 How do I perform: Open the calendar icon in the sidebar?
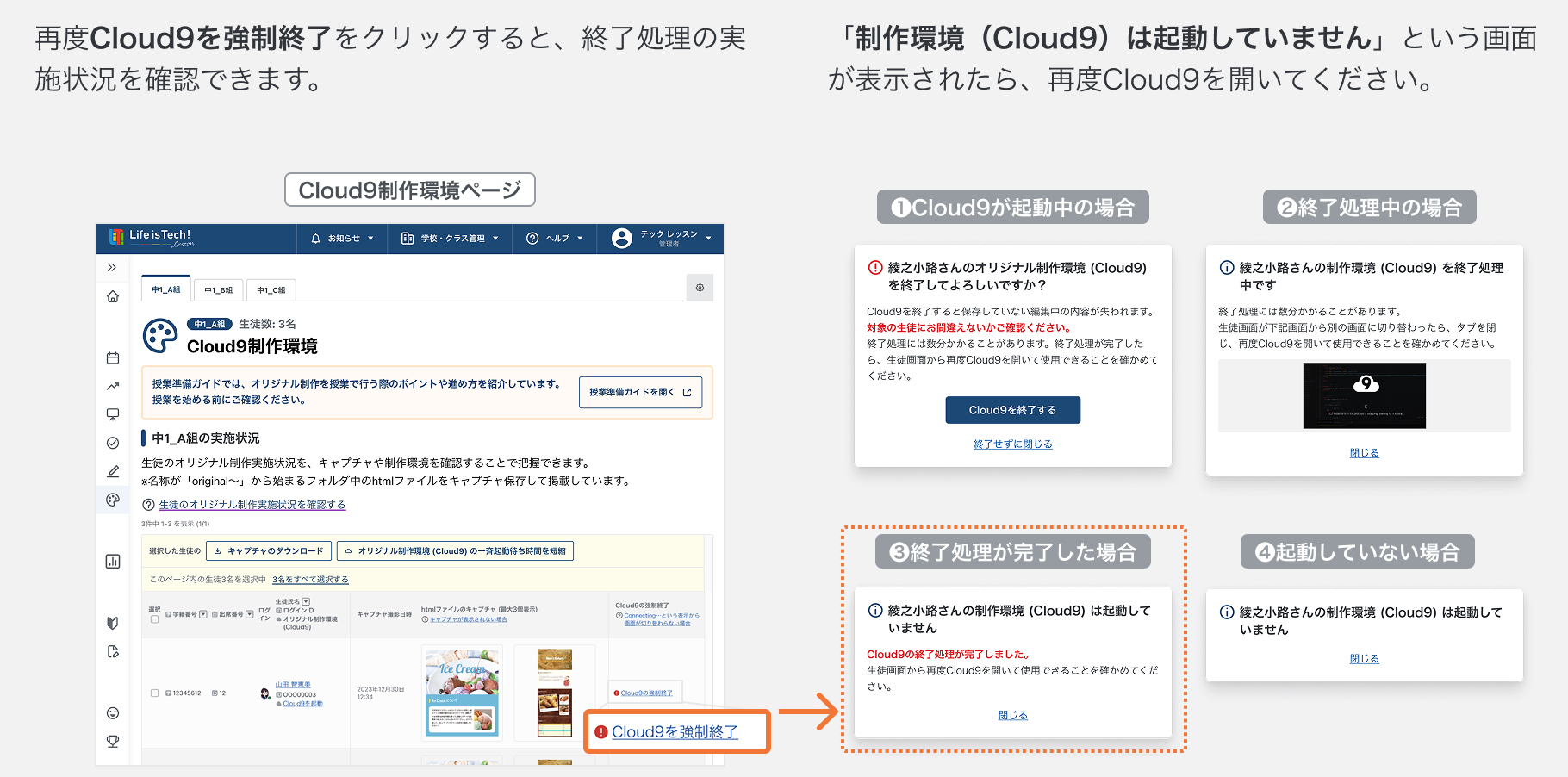coord(113,357)
